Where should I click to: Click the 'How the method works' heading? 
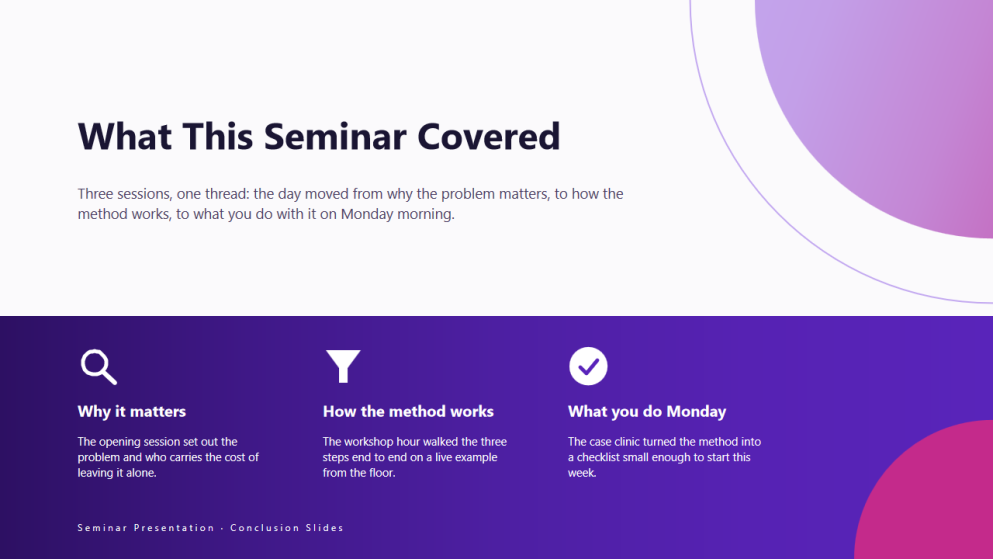pyautogui.click(x=408, y=411)
